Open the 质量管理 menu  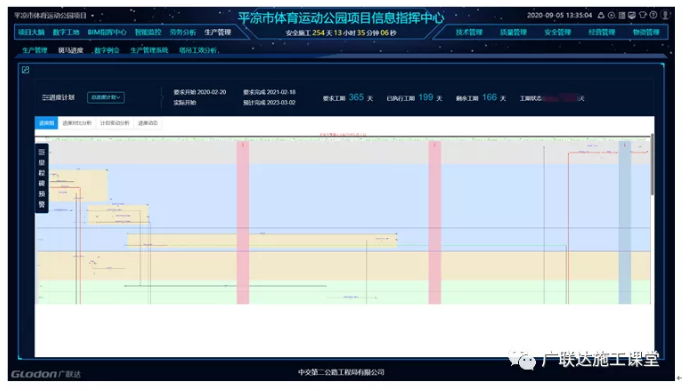tap(513, 32)
